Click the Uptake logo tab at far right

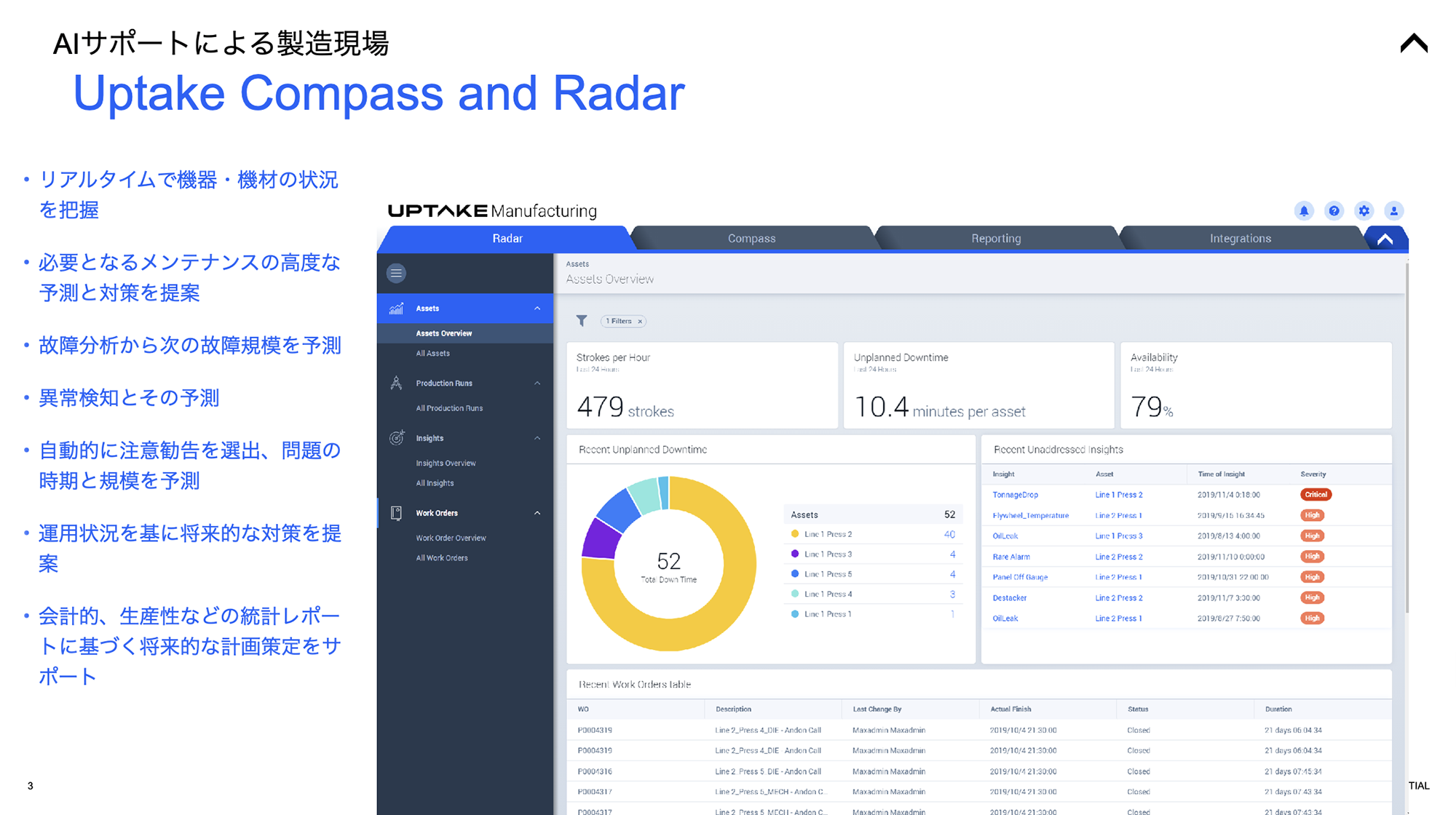click(1385, 239)
